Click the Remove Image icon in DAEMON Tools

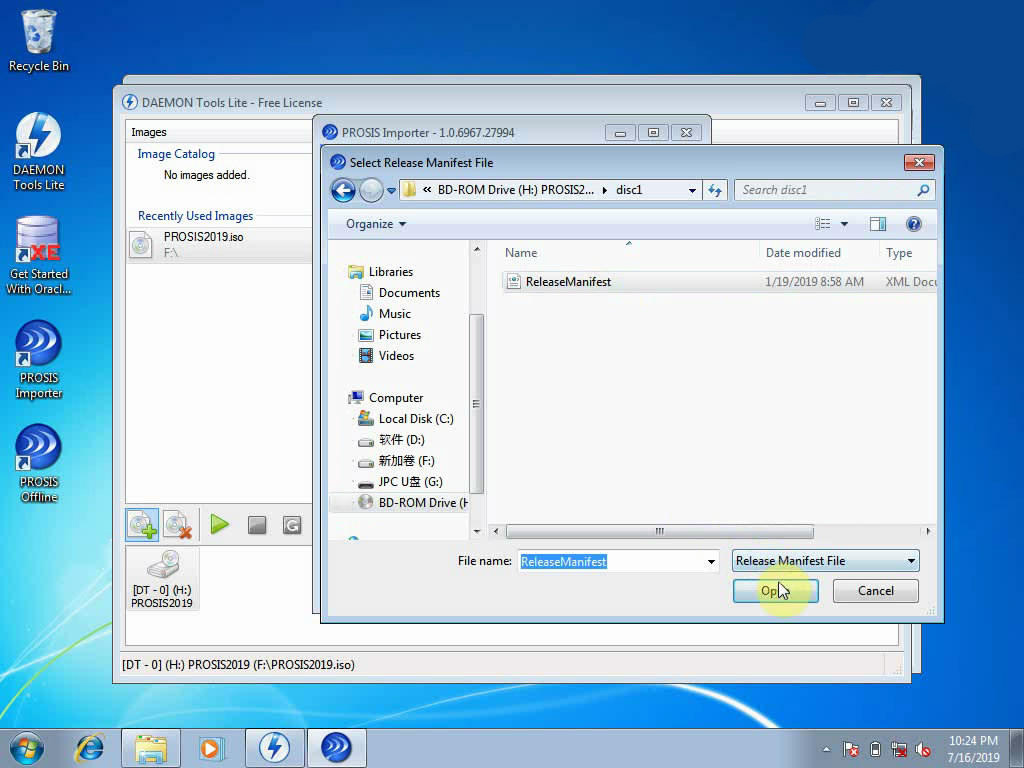[178, 525]
